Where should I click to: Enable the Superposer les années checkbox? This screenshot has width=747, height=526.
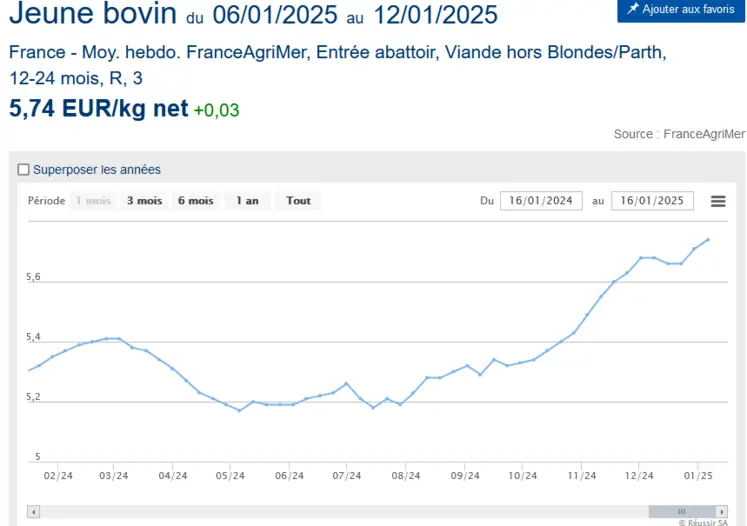tap(23, 170)
